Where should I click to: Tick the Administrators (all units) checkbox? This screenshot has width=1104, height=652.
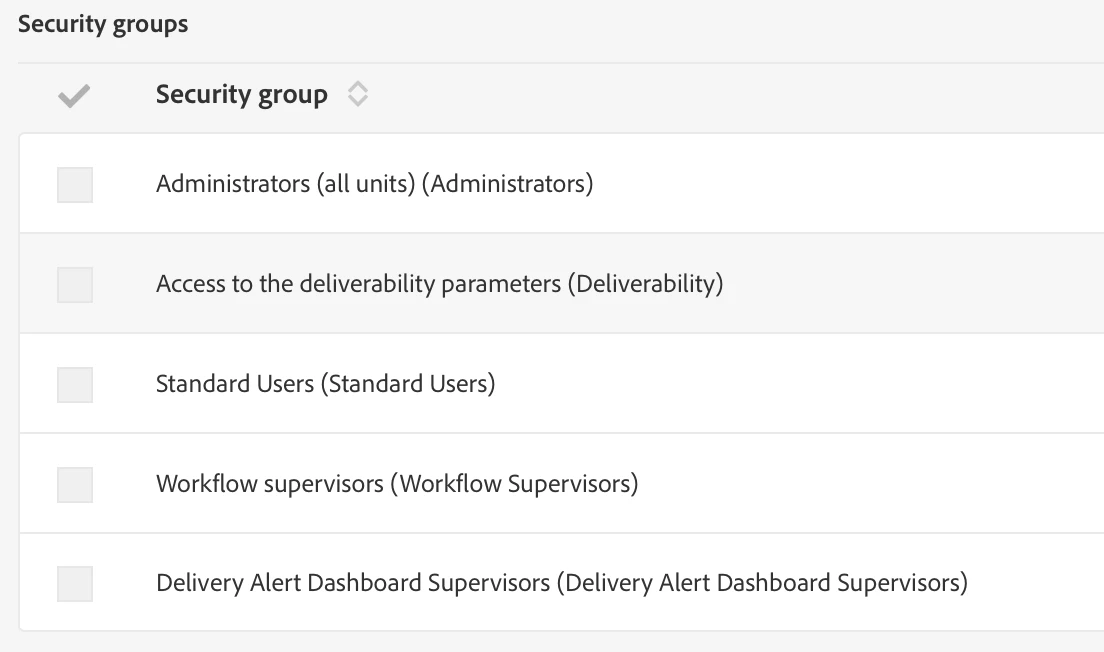75,185
